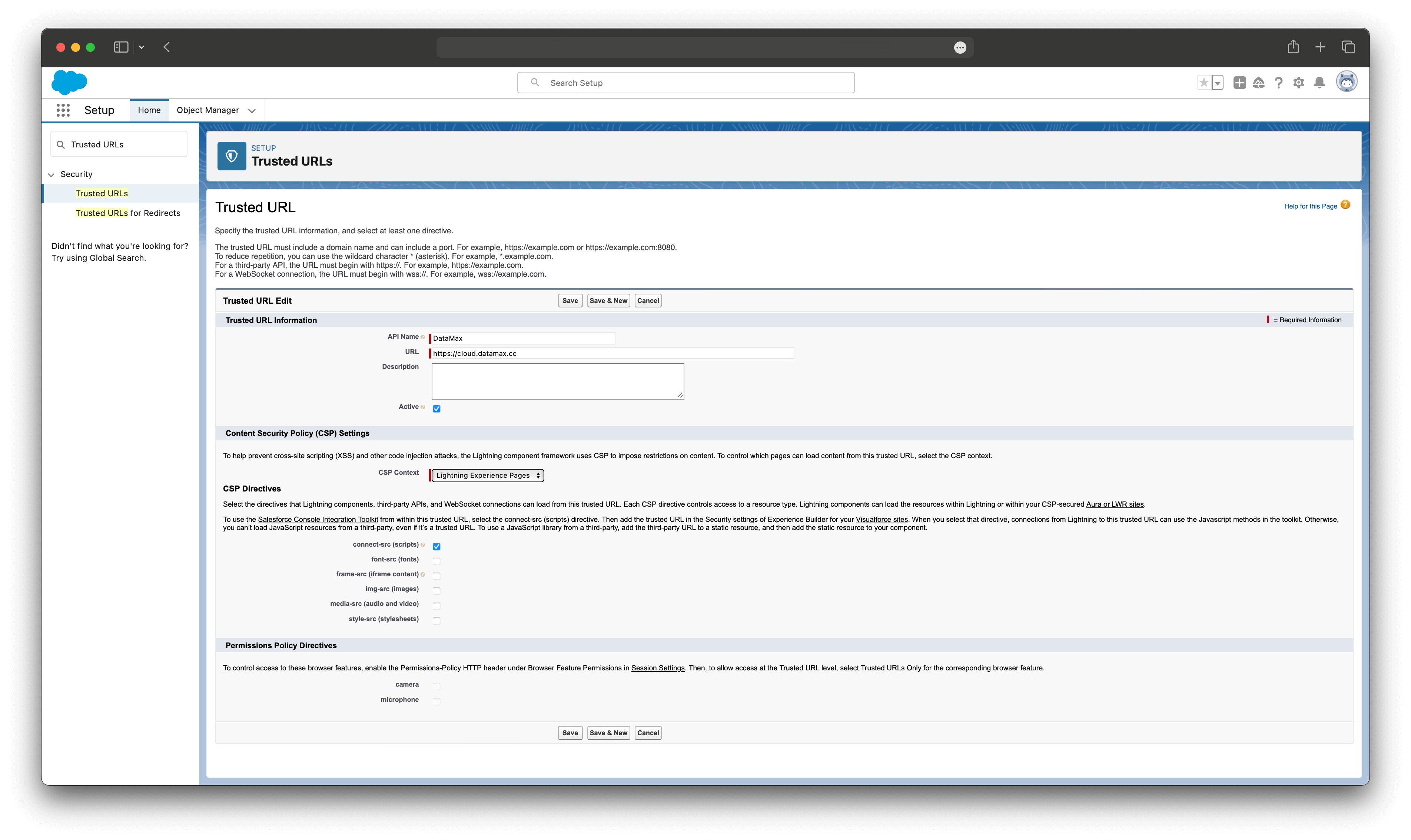
Task: Toggle the Active checkbox for this URL
Action: pyautogui.click(x=436, y=408)
